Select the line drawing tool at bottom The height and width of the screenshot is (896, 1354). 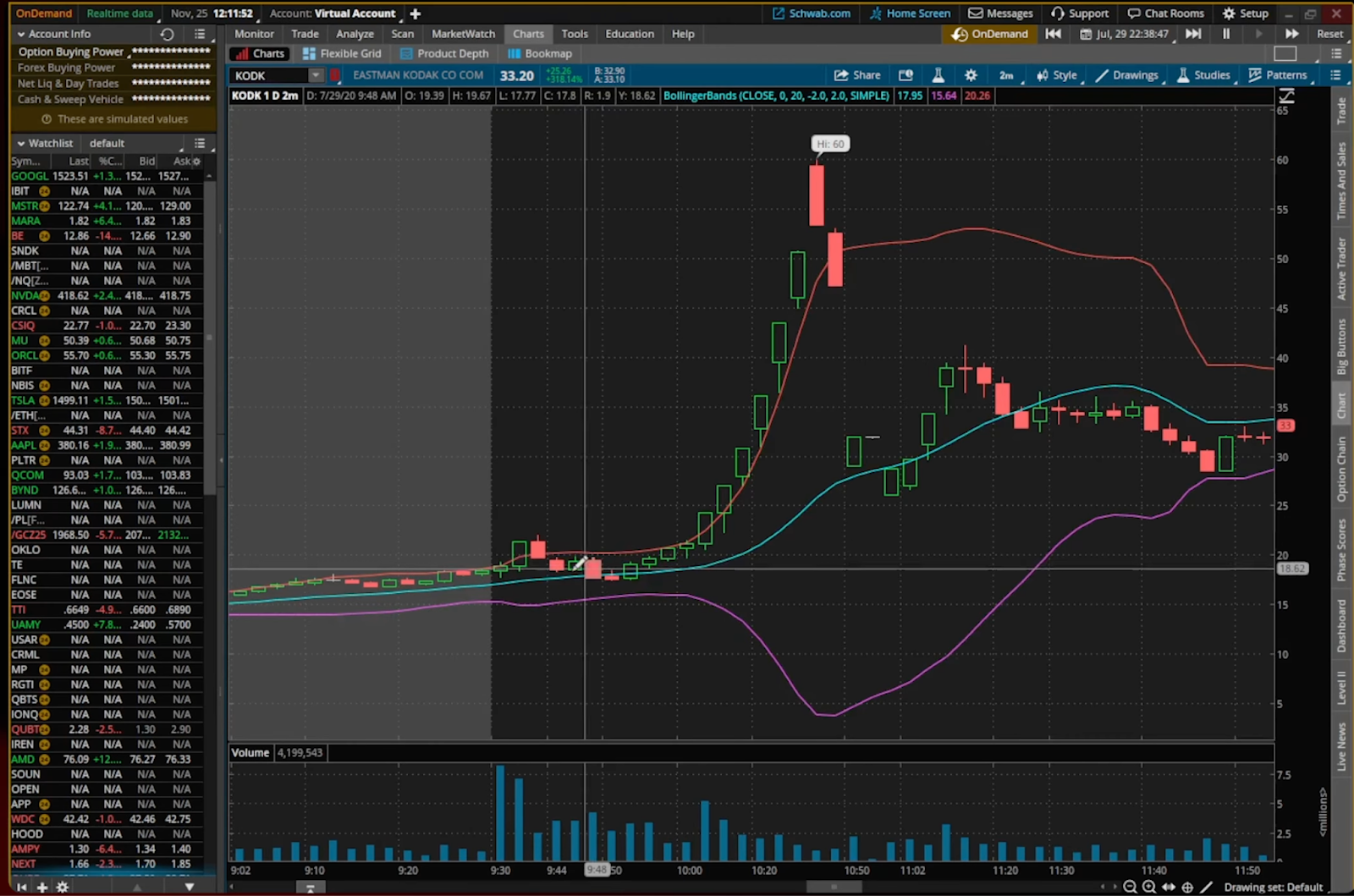point(1207,887)
